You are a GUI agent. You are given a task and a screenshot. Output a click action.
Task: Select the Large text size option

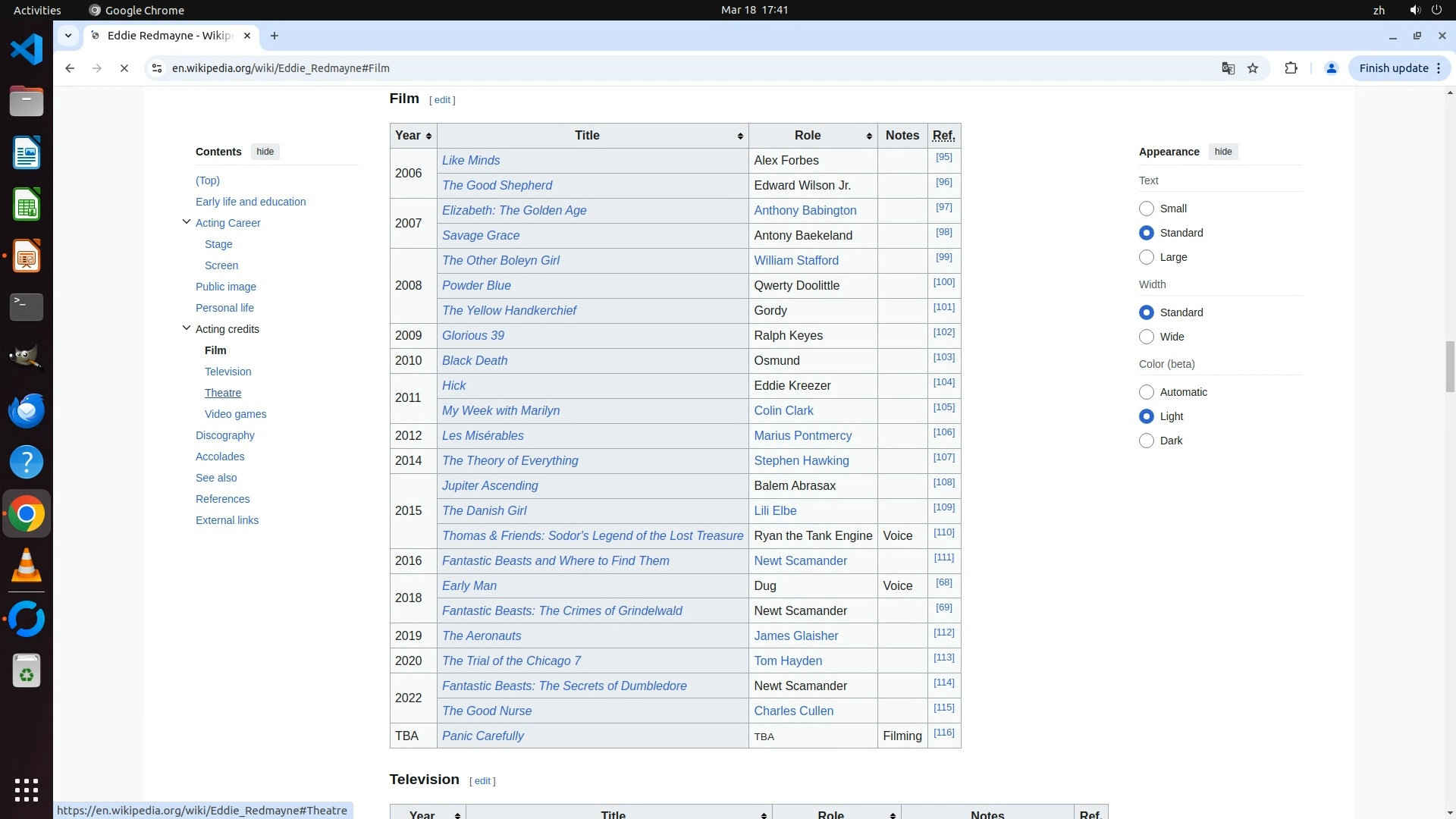(1147, 257)
